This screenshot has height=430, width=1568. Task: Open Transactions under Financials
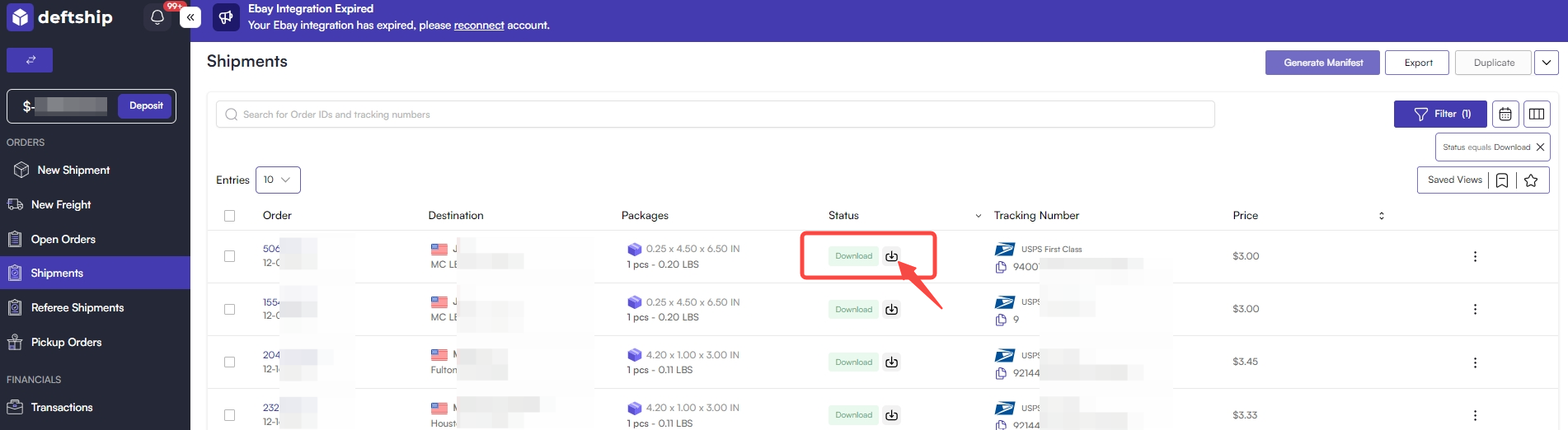pos(62,407)
